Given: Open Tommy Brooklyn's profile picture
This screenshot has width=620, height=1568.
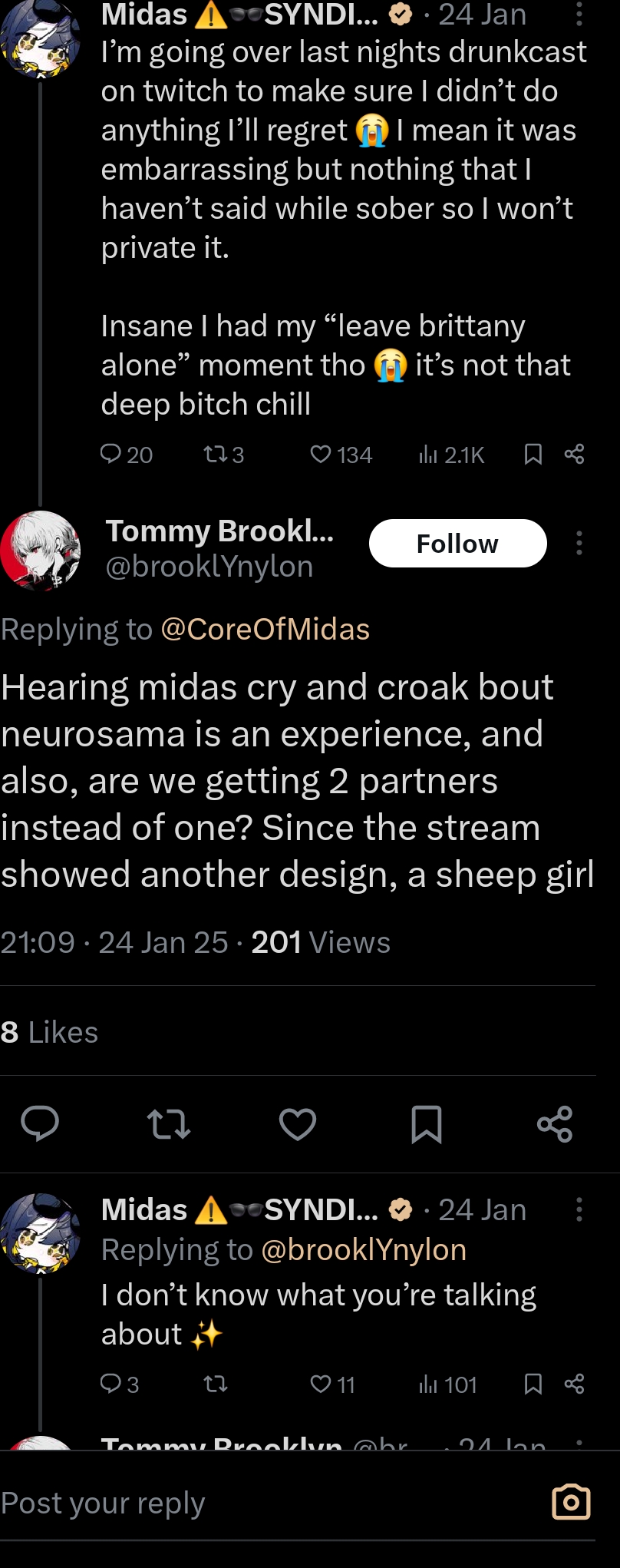Looking at the screenshot, I should (x=41, y=551).
